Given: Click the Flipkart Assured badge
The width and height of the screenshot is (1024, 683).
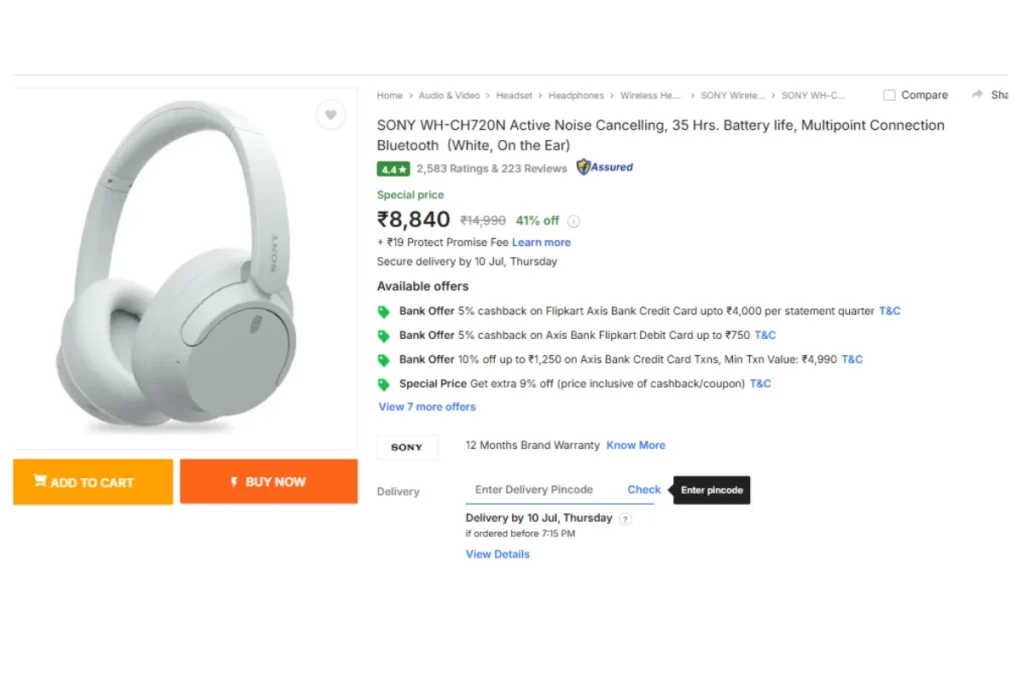Looking at the screenshot, I should click(605, 168).
